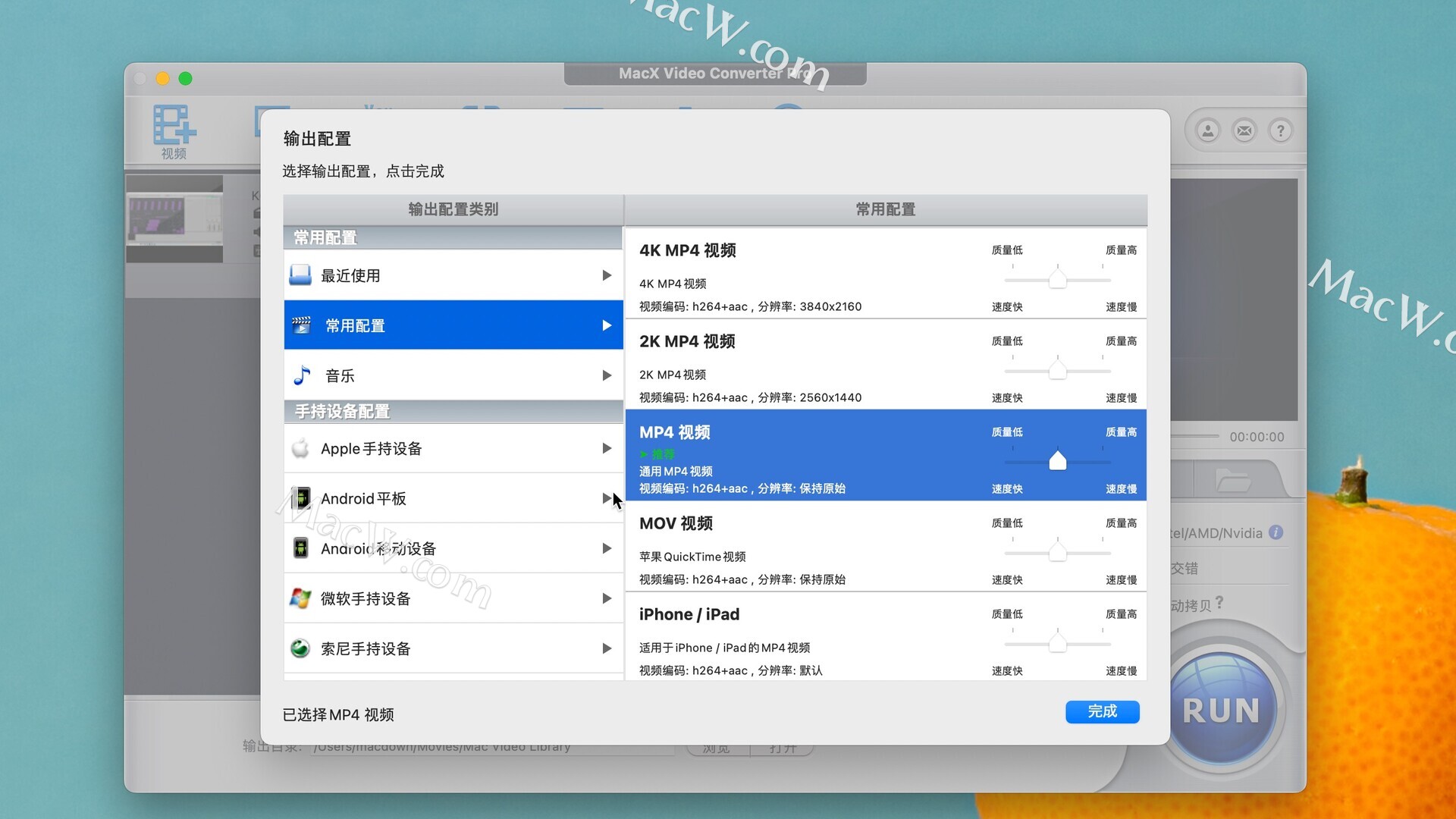The image size is (1456, 819).
Task: Click the Add Video icon in toolbar
Action: point(174,125)
